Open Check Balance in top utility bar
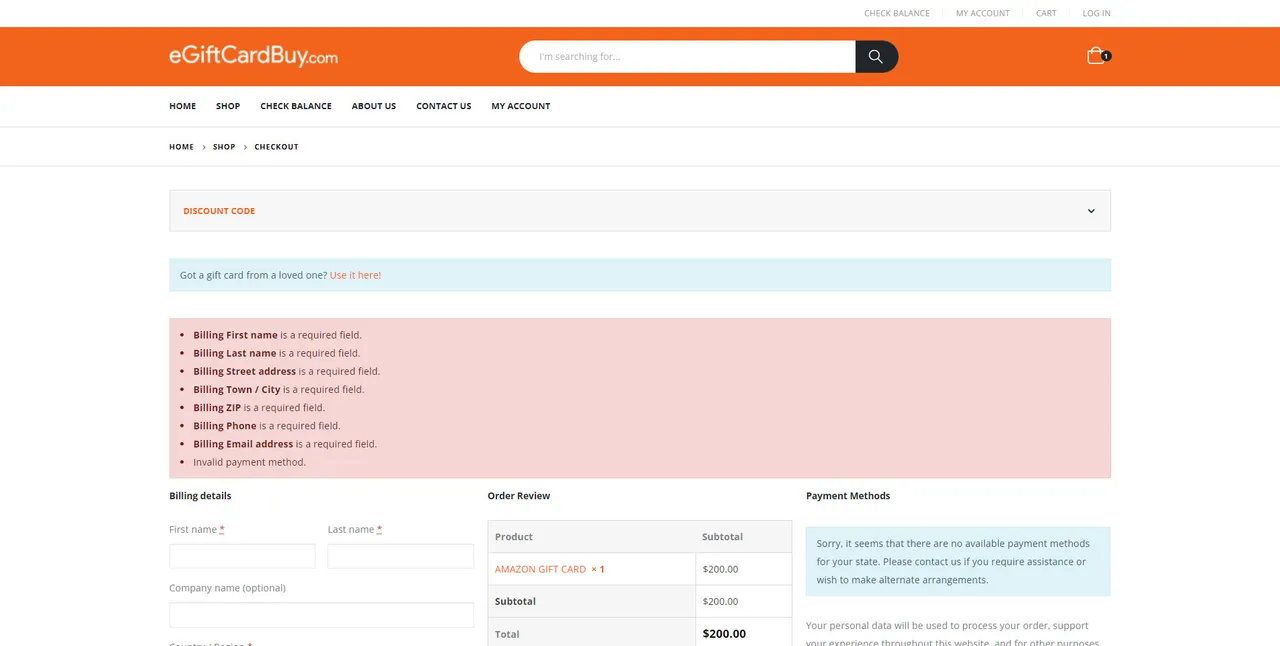 tap(897, 13)
